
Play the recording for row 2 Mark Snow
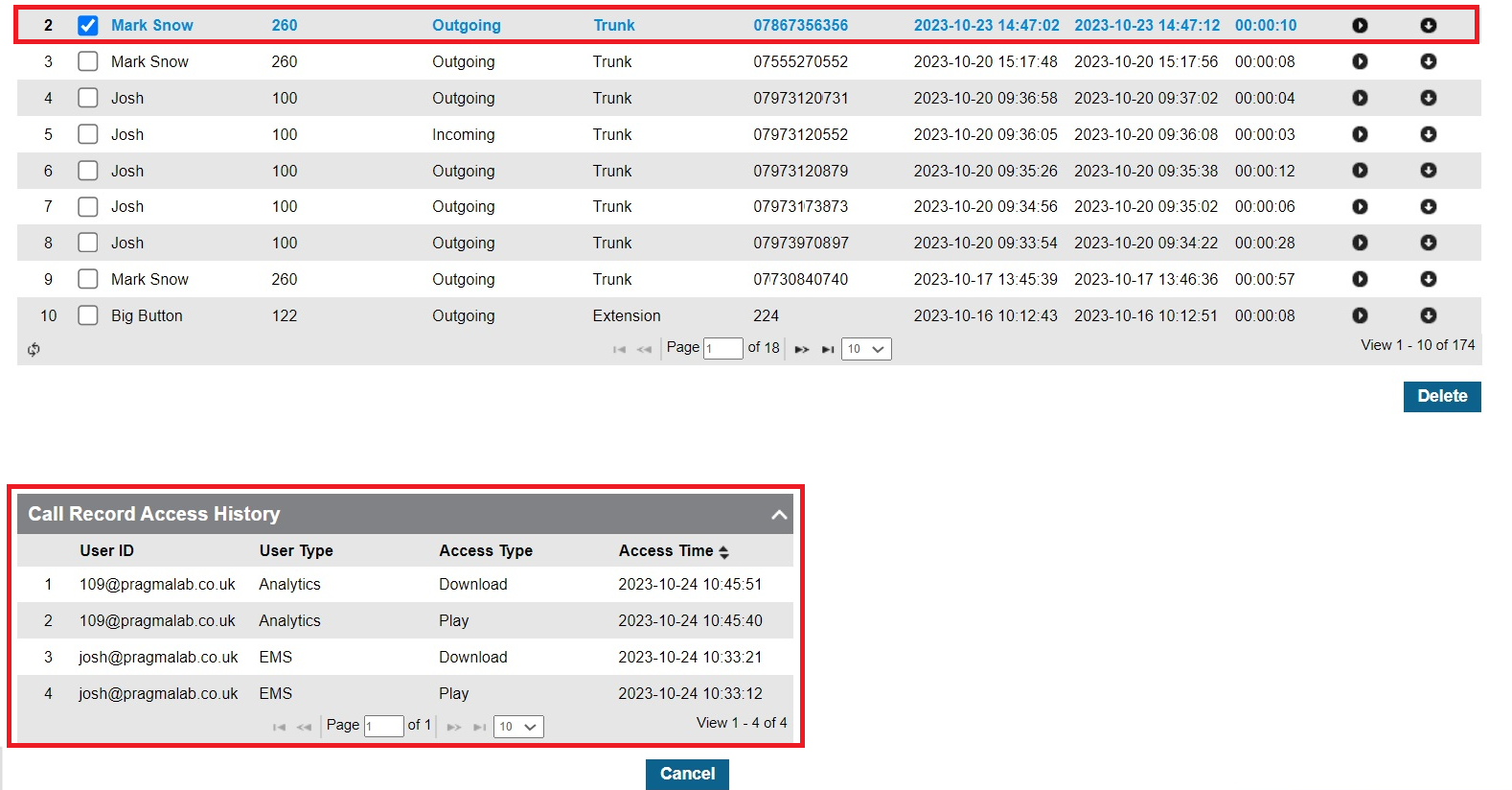pos(1360,26)
